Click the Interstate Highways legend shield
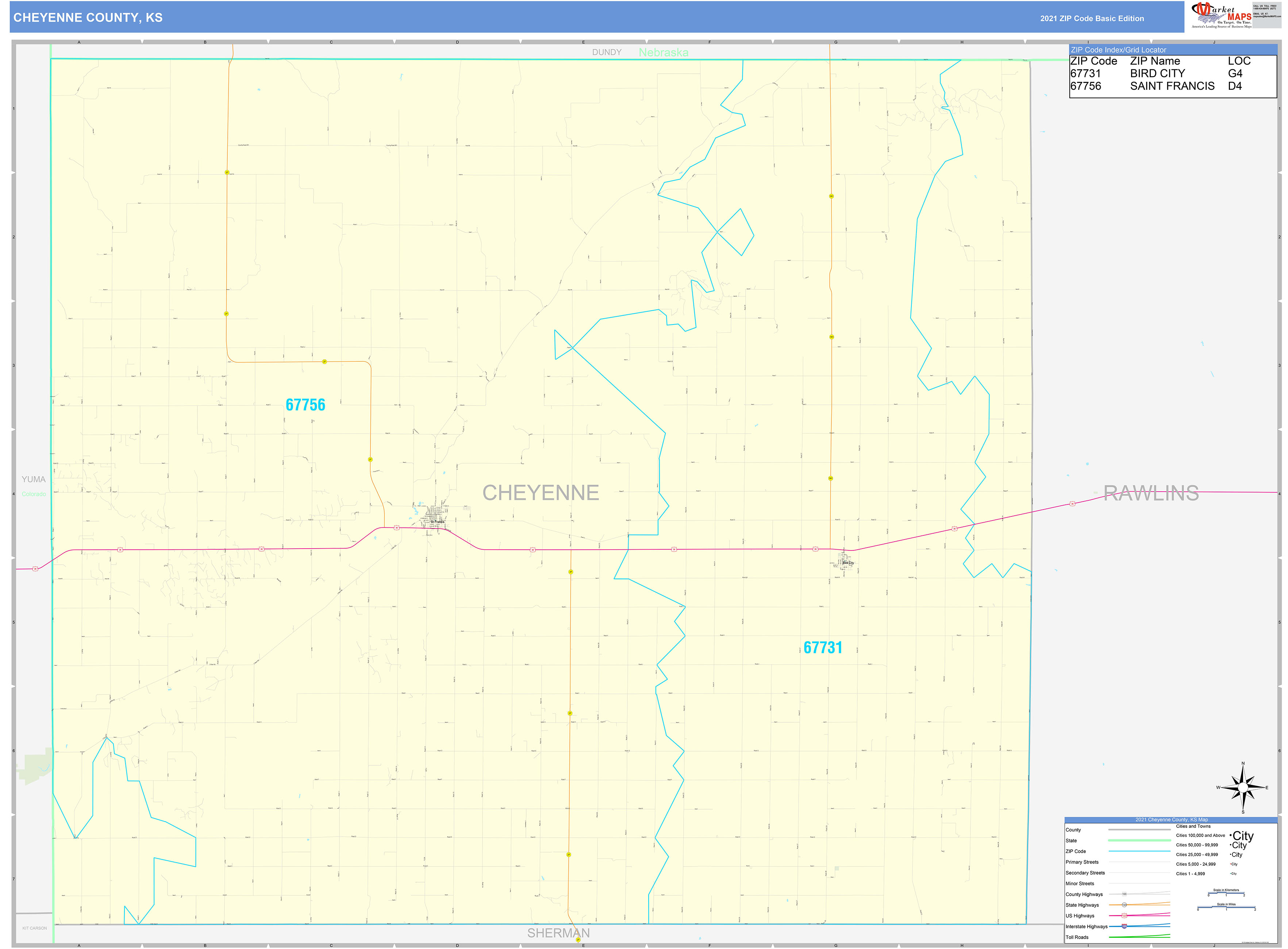The height and width of the screenshot is (949, 1288). click(x=1124, y=927)
